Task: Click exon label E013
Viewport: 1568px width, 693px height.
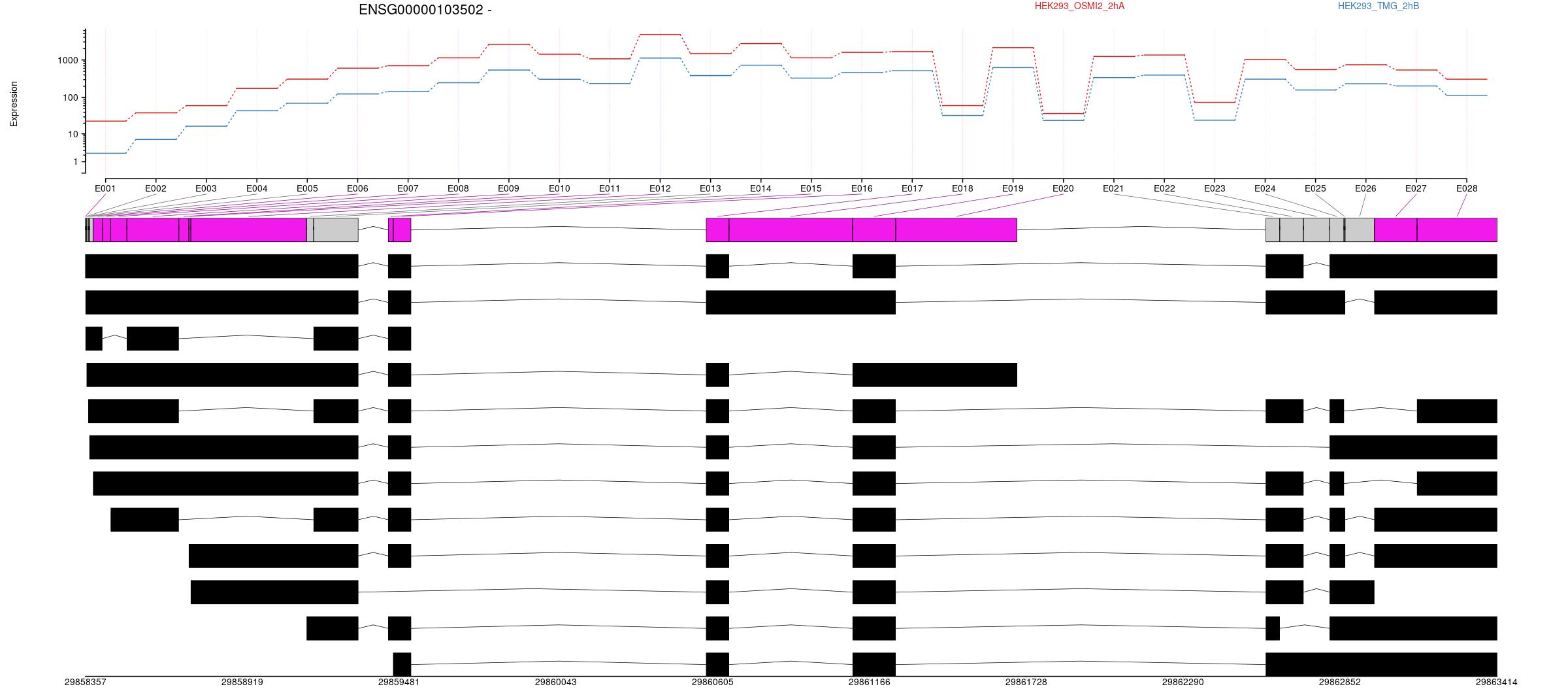Action: (710, 189)
